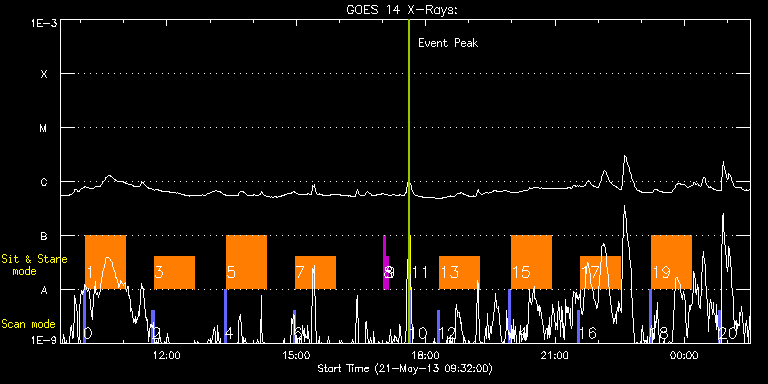Click the magenta bar near number 8
Screen dimensions: 768x384
point(385,263)
